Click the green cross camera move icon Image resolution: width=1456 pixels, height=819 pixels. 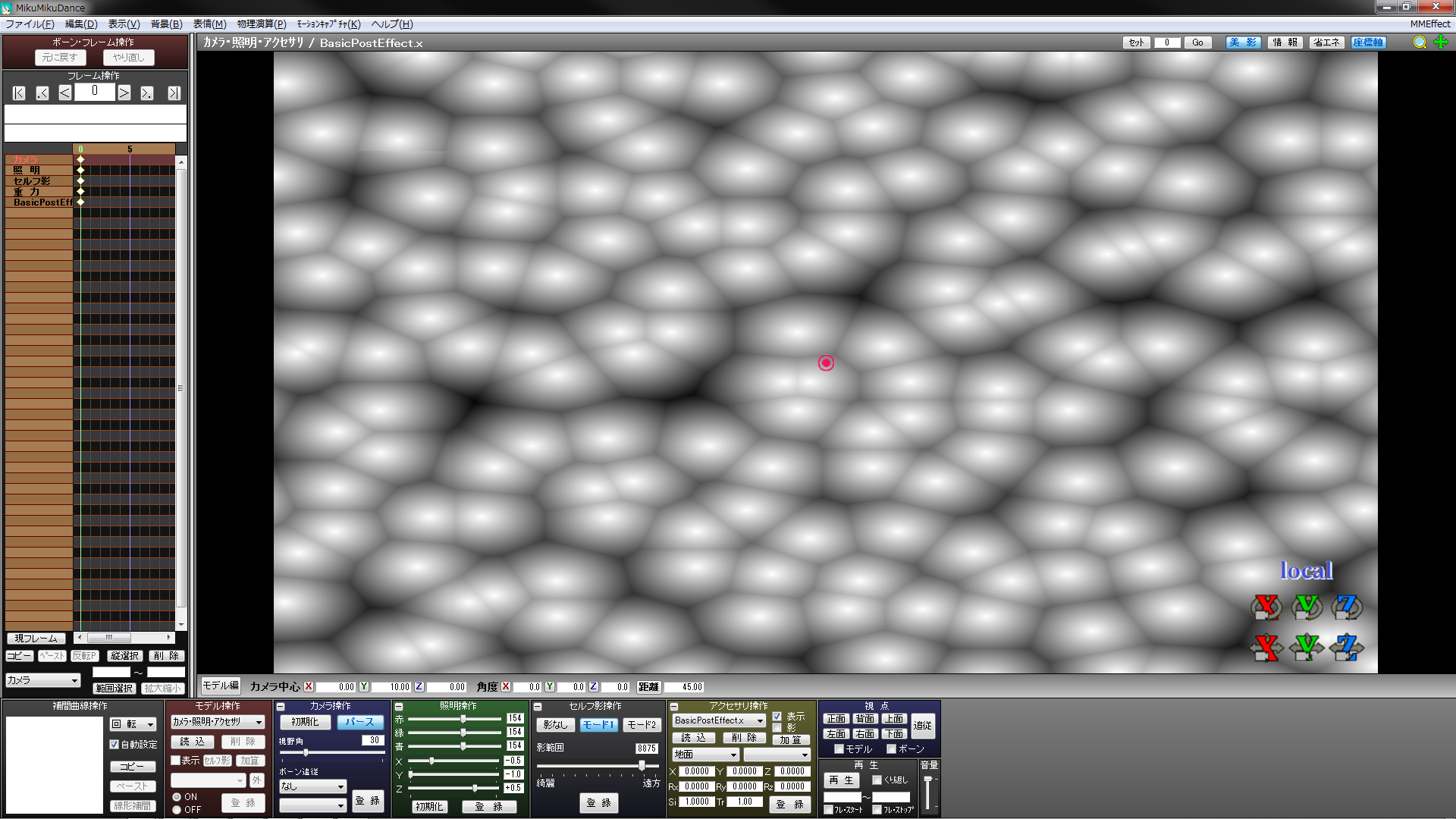(x=1442, y=42)
